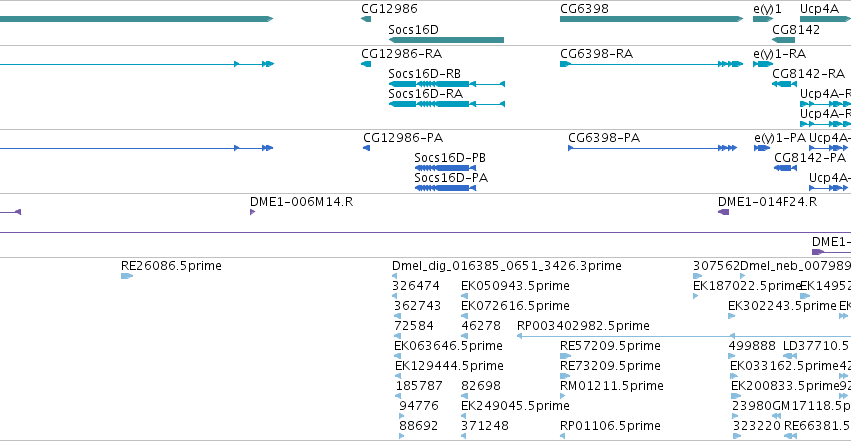Click the RP003402982.5prime EST label
This screenshot has width=851, height=441.
click(x=583, y=326)
